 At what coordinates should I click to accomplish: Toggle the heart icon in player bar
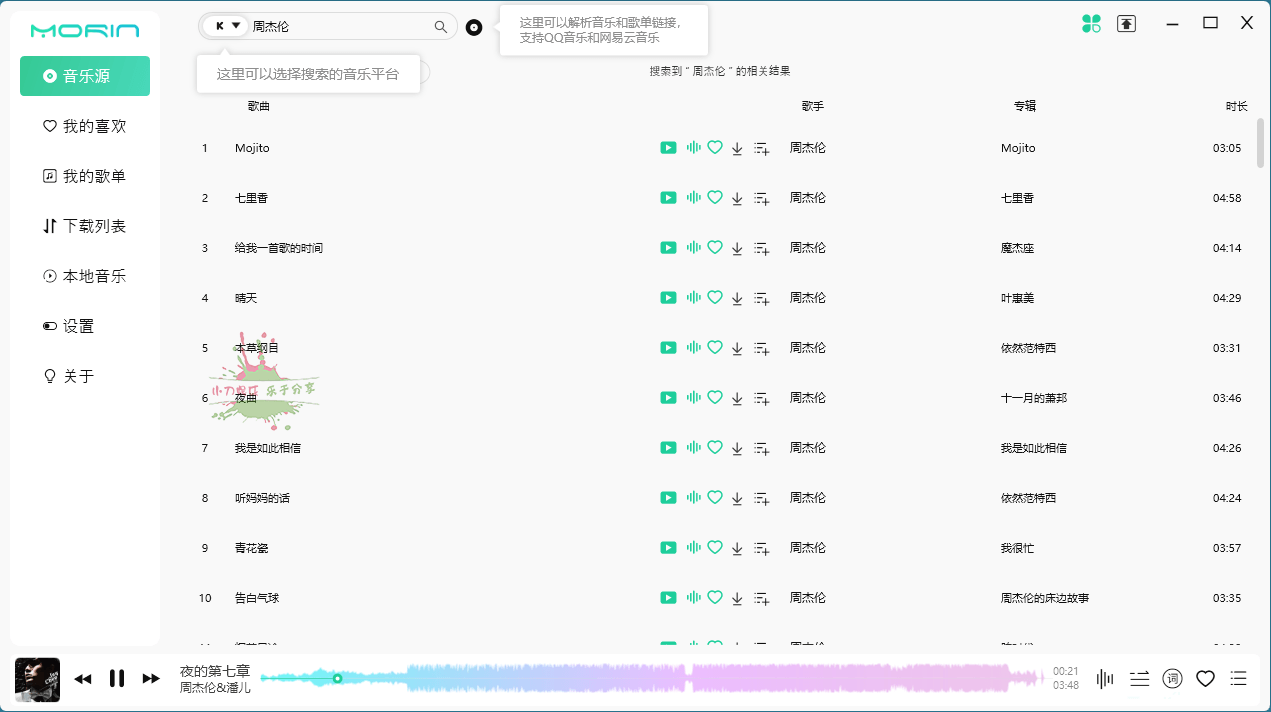(x=1205, y=678)
